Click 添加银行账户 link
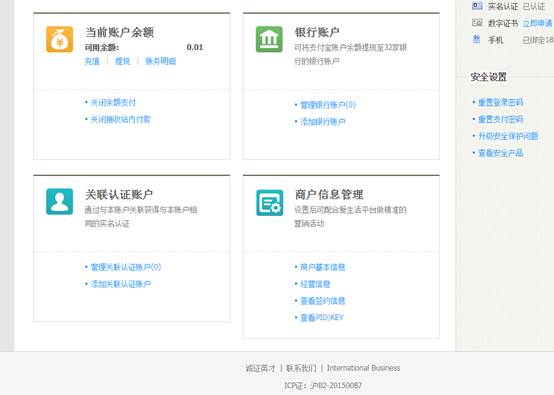Screen dimensions: 554x395 tap(323, 122)
